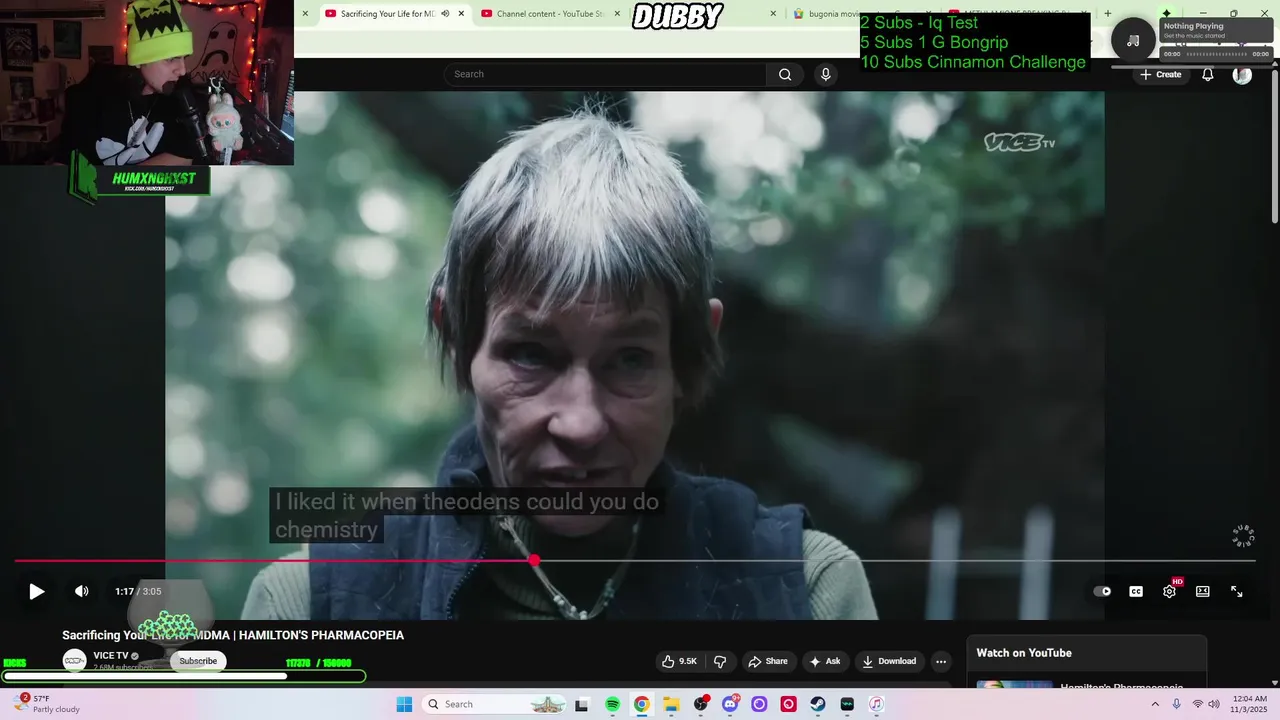
Task: Focus the YouTube search box
Action: pyautogui.click(x=605, y=74)
